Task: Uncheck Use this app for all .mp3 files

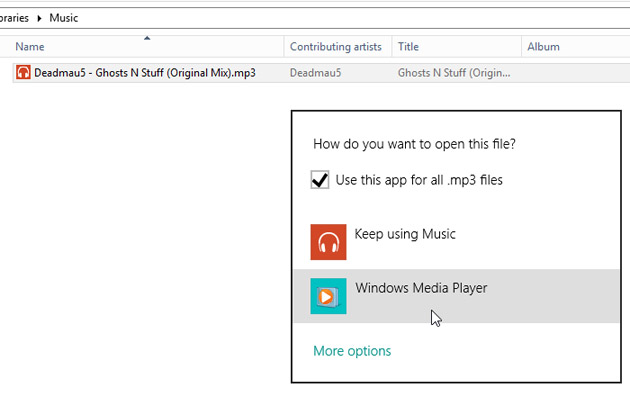Action: point(320,180)
